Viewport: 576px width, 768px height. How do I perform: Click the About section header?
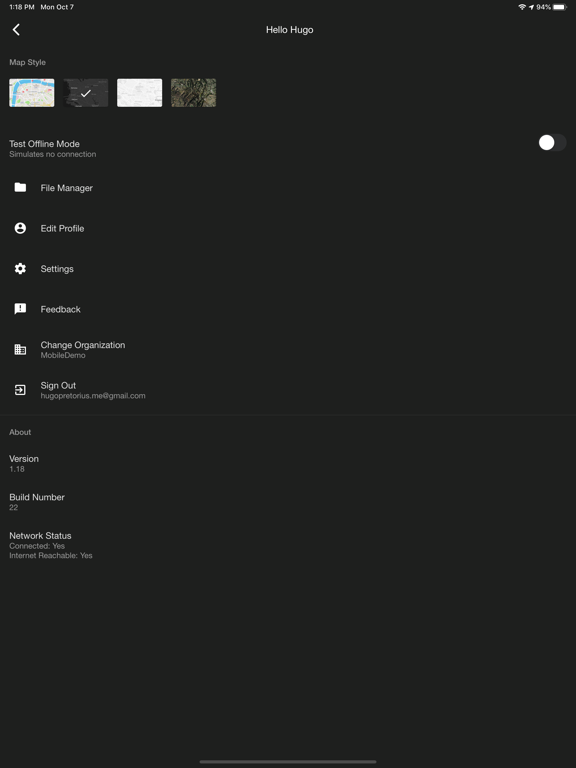[20, 432]
